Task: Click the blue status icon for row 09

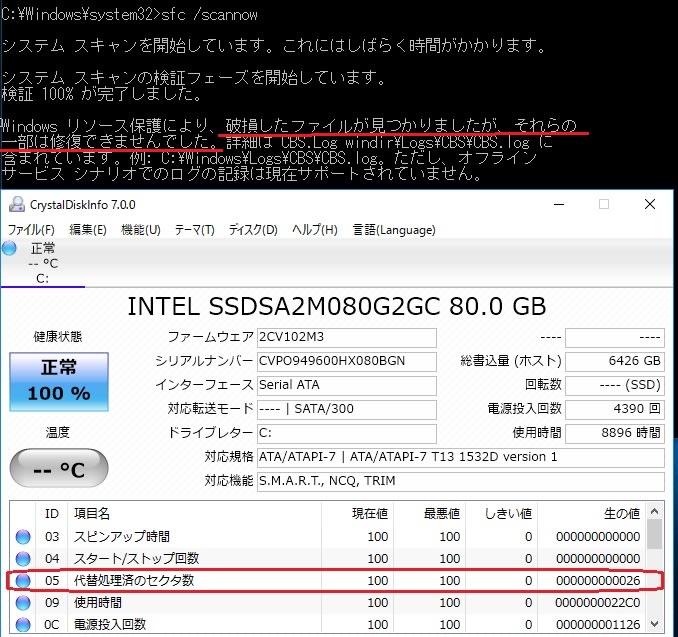Action: tap(23, 602)
